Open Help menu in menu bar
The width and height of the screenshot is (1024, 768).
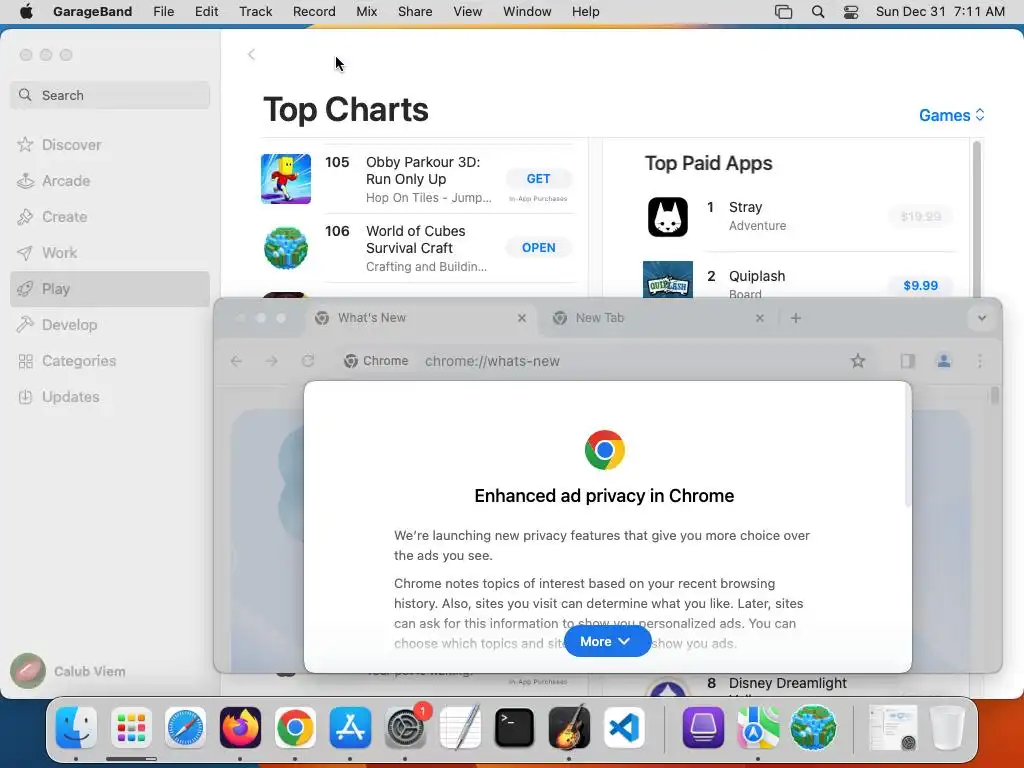(x=585, y=11)
